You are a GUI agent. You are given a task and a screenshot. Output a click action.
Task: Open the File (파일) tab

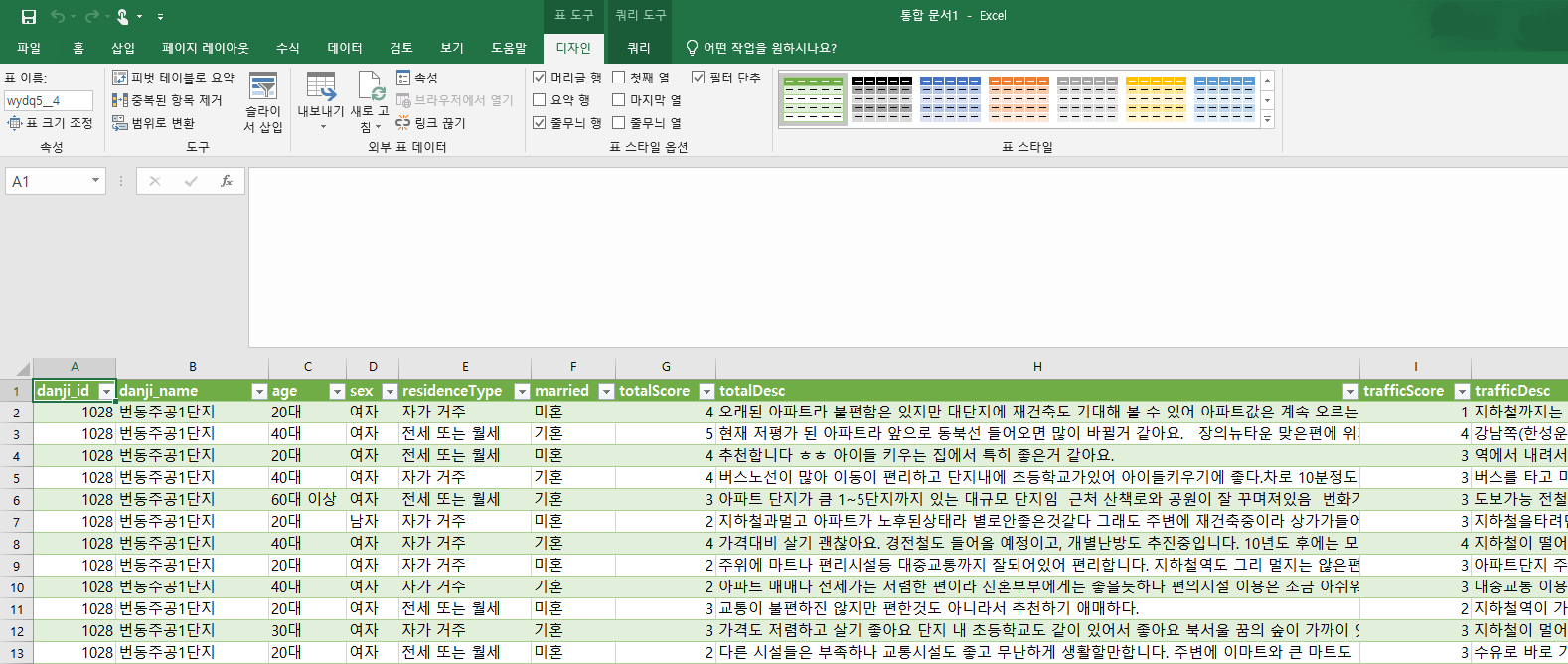(x=29, y=48)
